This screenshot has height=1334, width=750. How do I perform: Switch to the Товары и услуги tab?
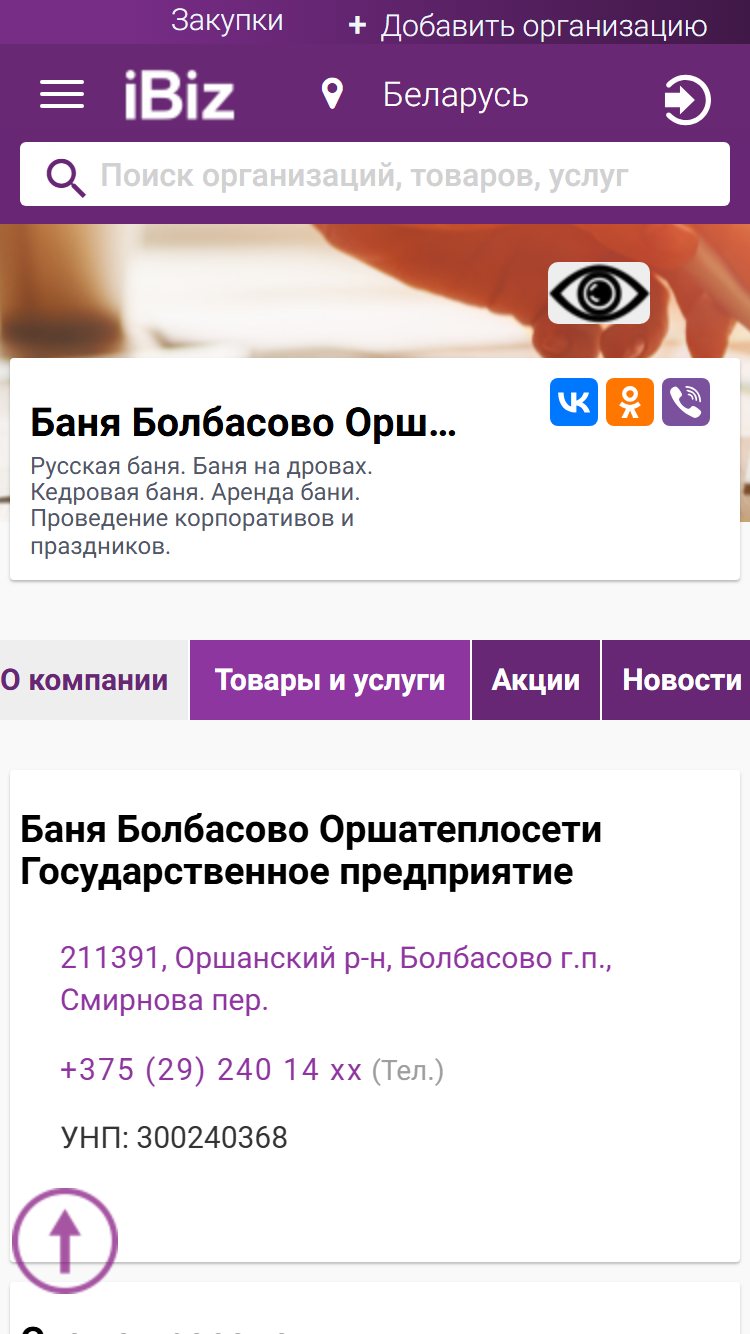[330, 680]
